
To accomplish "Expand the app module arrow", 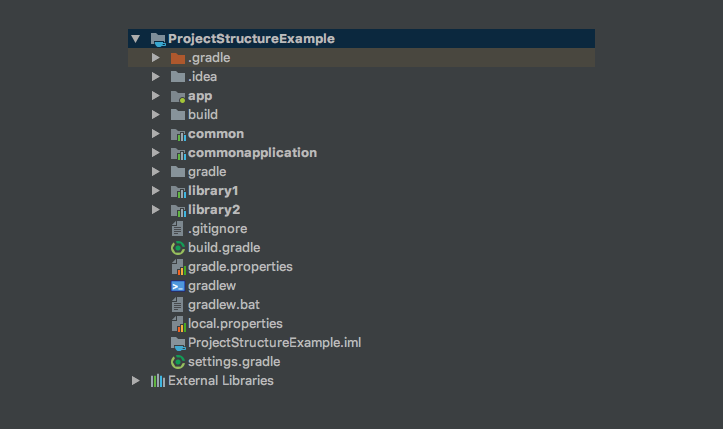I will pyautogui.click(x=156, y=95).
